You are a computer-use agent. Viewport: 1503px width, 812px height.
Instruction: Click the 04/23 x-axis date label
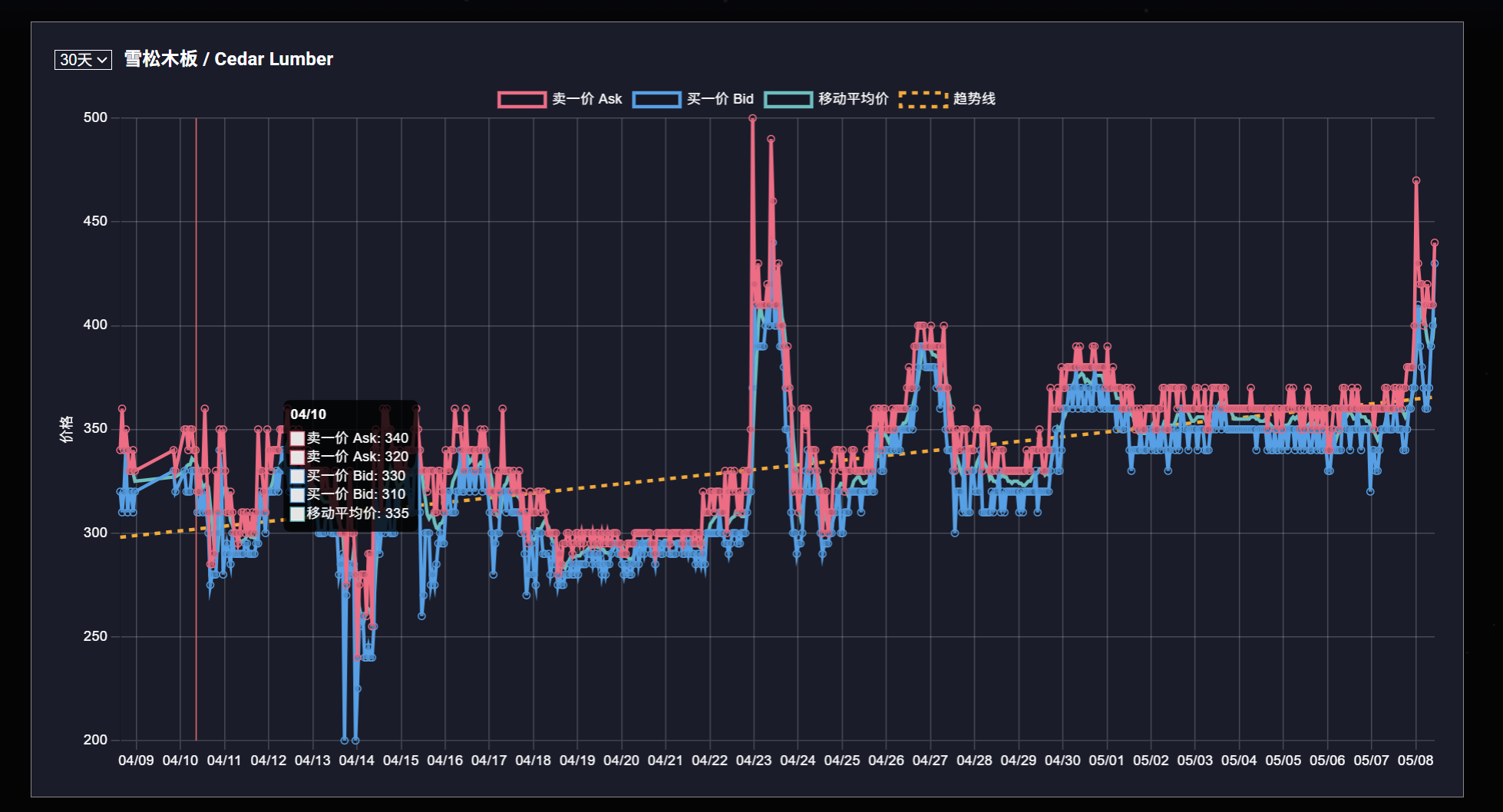click(x=753, y=761)
